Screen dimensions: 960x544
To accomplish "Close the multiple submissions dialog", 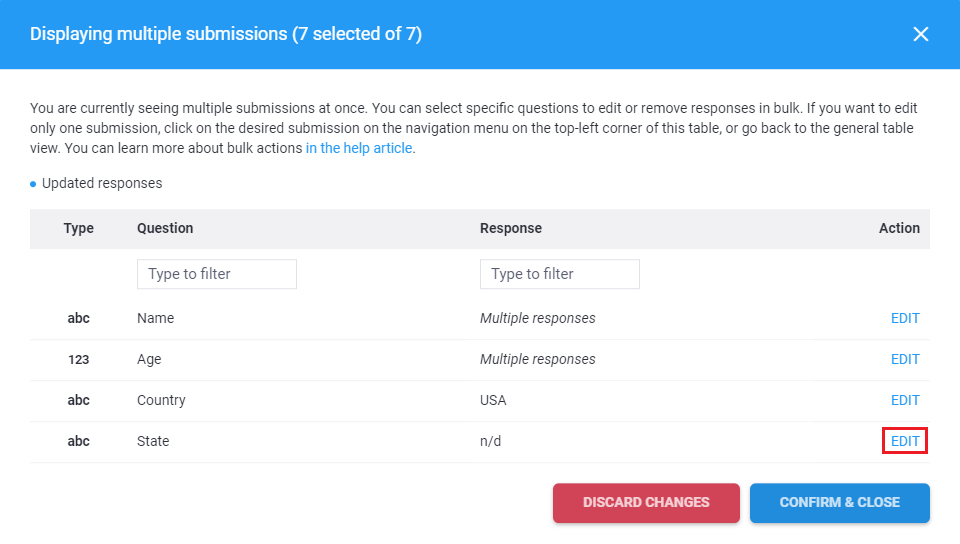I will (x=921, y=34).
